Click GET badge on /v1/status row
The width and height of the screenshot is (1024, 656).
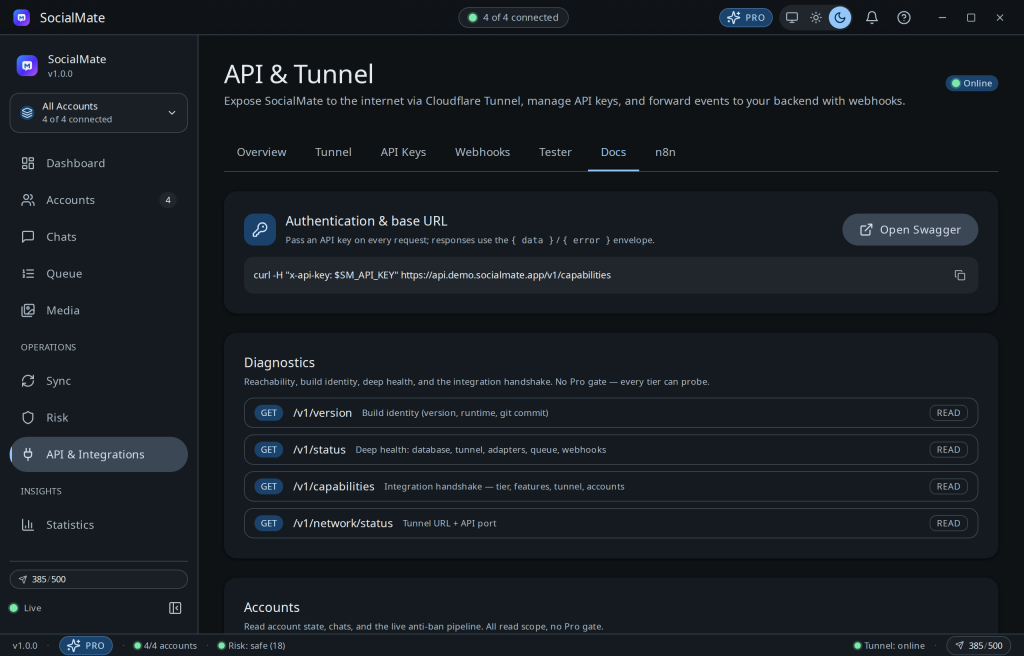(x=268, y=450)
